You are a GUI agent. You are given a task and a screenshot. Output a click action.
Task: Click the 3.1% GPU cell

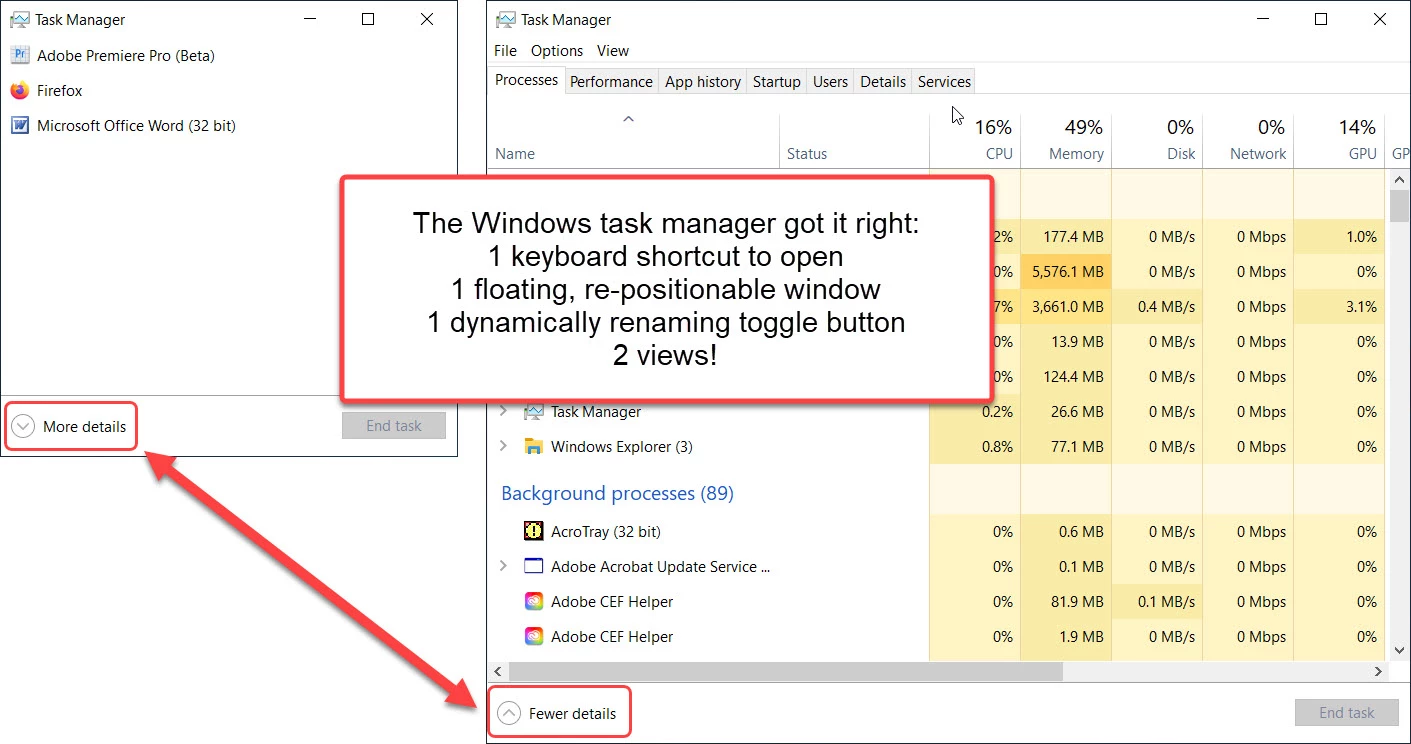pos(1339,307)
